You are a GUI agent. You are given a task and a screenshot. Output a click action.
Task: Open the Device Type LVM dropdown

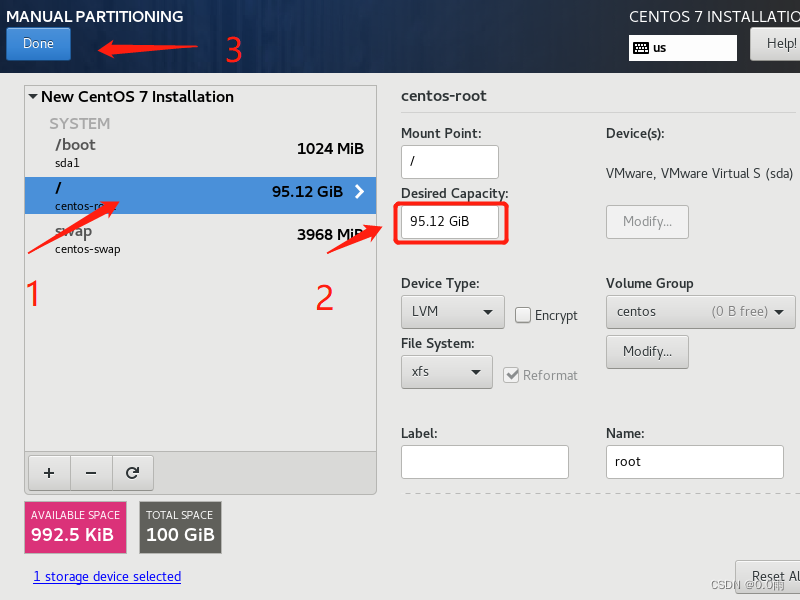453,312
